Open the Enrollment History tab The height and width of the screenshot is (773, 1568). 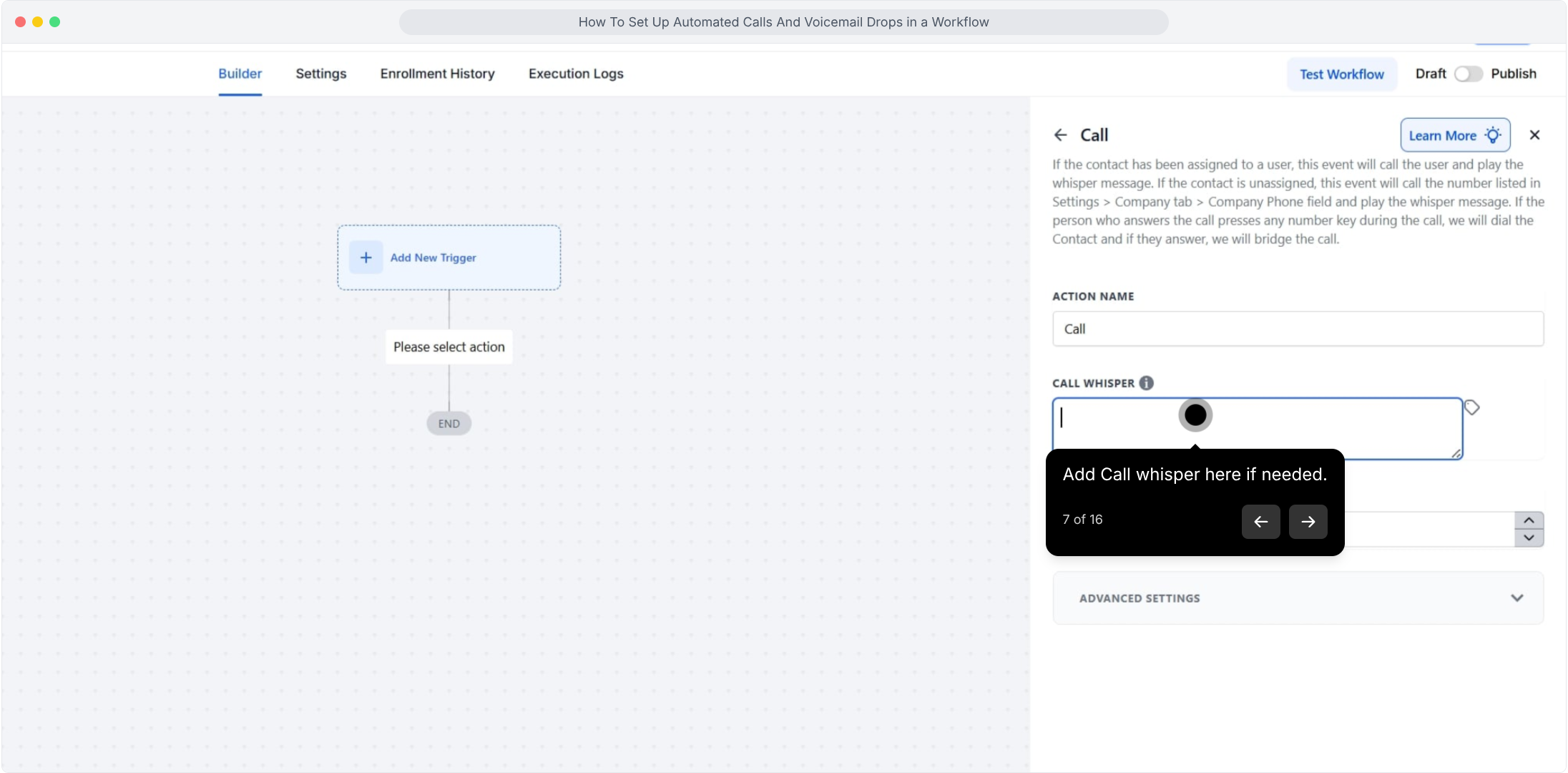[437, 74]
